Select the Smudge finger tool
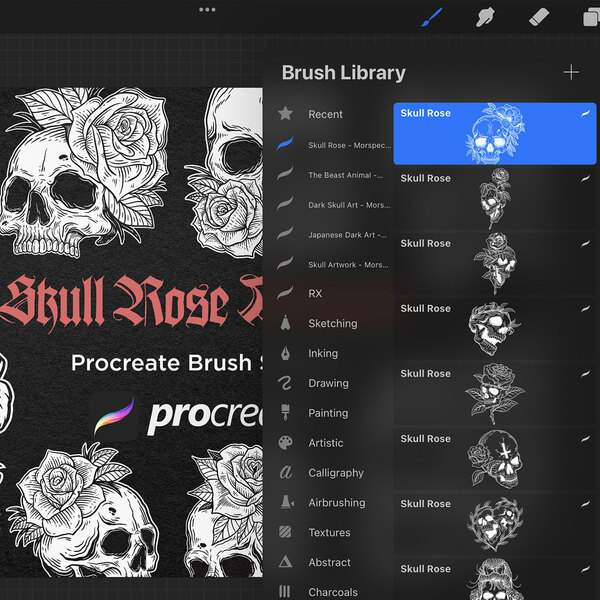The width and height of the screenshot is (600, 600). pyautogui.click(x=485, y=17)
